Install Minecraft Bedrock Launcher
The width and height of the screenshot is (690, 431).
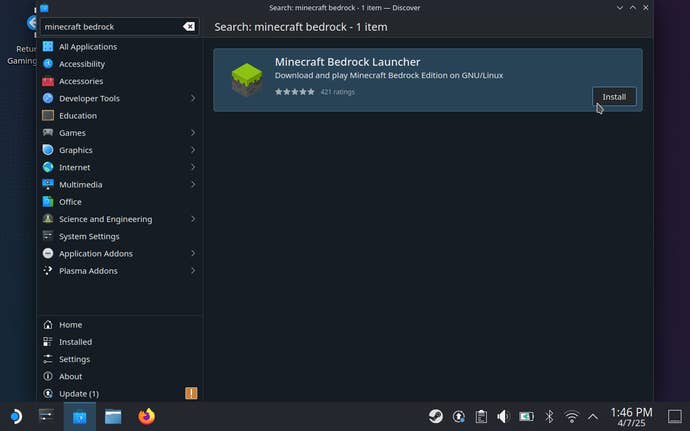coord(614,96)
